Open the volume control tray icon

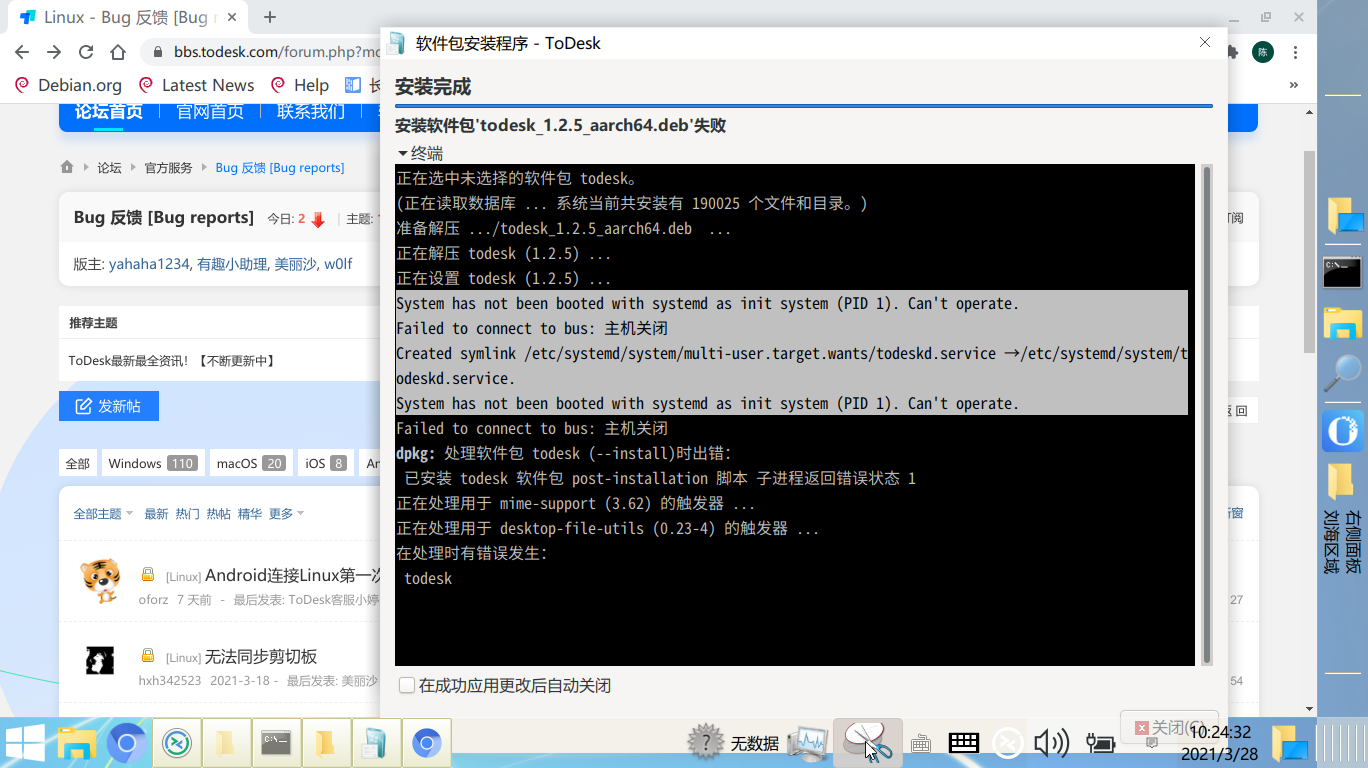point(1051,743)
